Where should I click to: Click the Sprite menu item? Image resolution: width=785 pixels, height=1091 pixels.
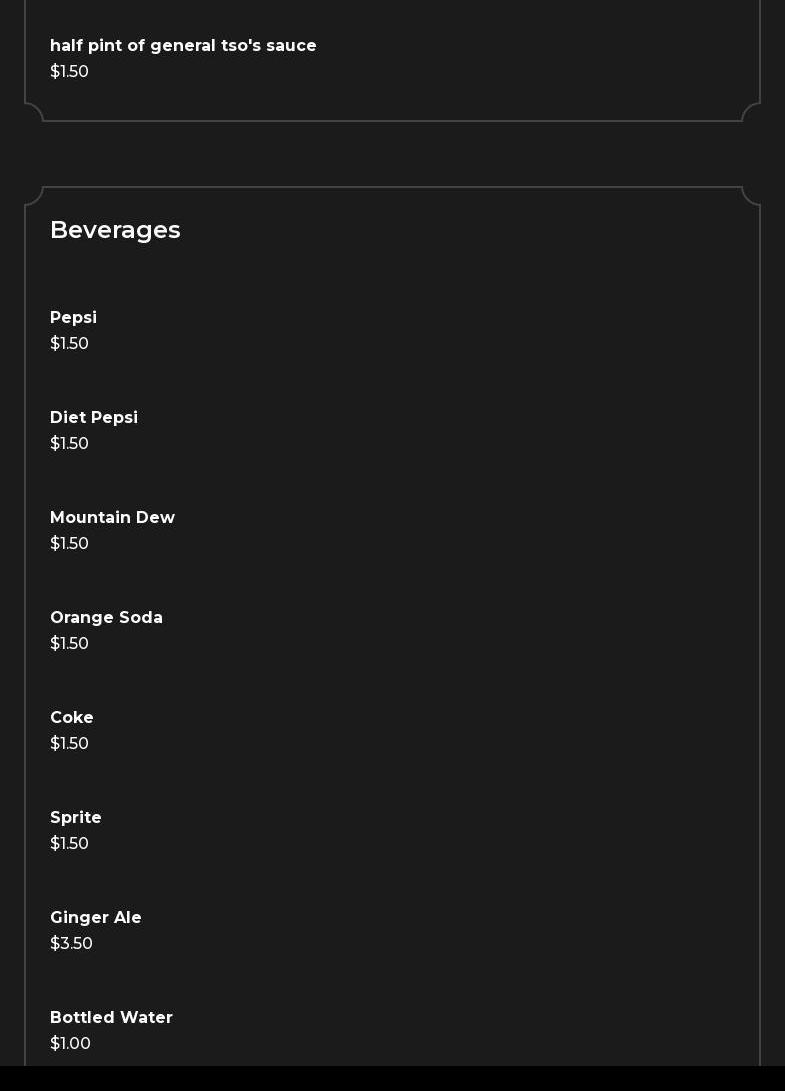point(76,818)
